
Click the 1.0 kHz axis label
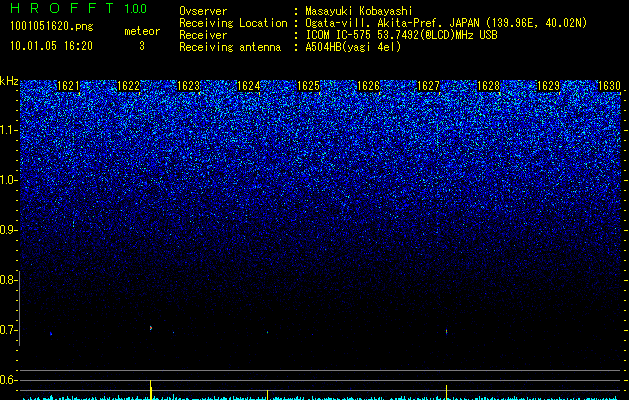[x=9, y=180]
